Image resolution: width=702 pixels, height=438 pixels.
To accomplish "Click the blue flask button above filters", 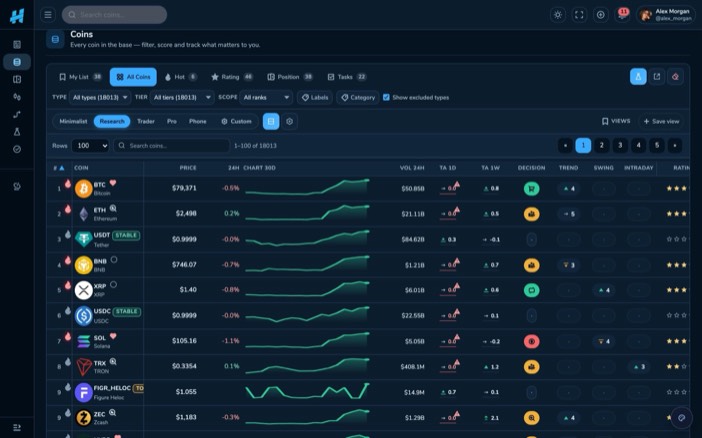I will 638,77.
